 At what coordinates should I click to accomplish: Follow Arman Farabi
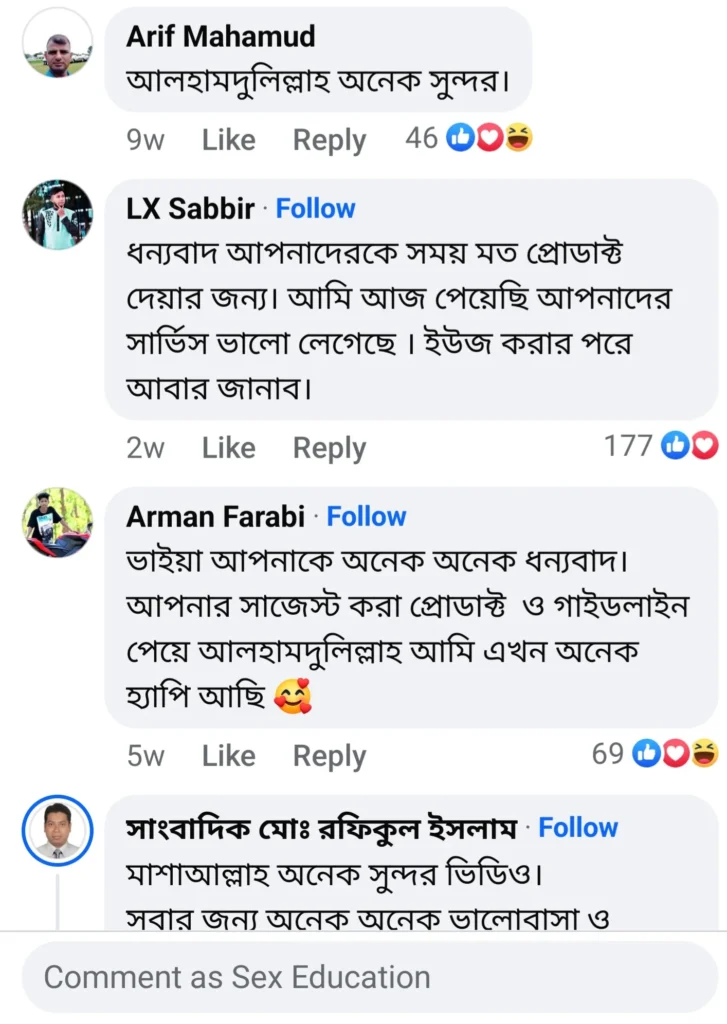(367, 517)
